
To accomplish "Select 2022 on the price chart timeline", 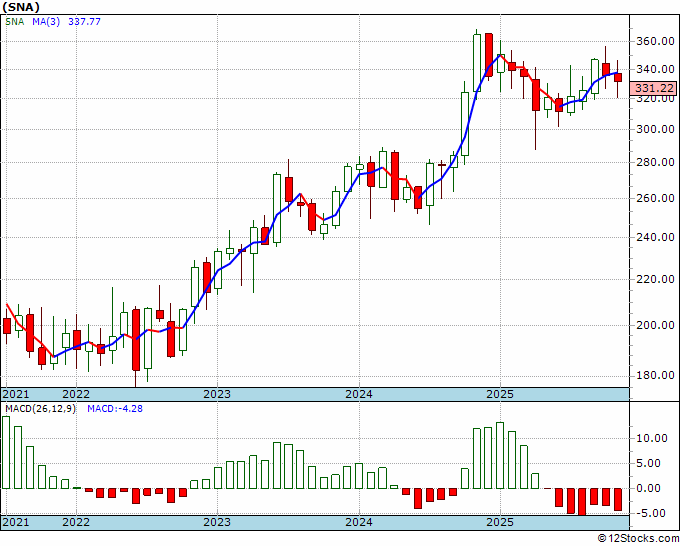I will pyautogui.click(x=76, y=394).
